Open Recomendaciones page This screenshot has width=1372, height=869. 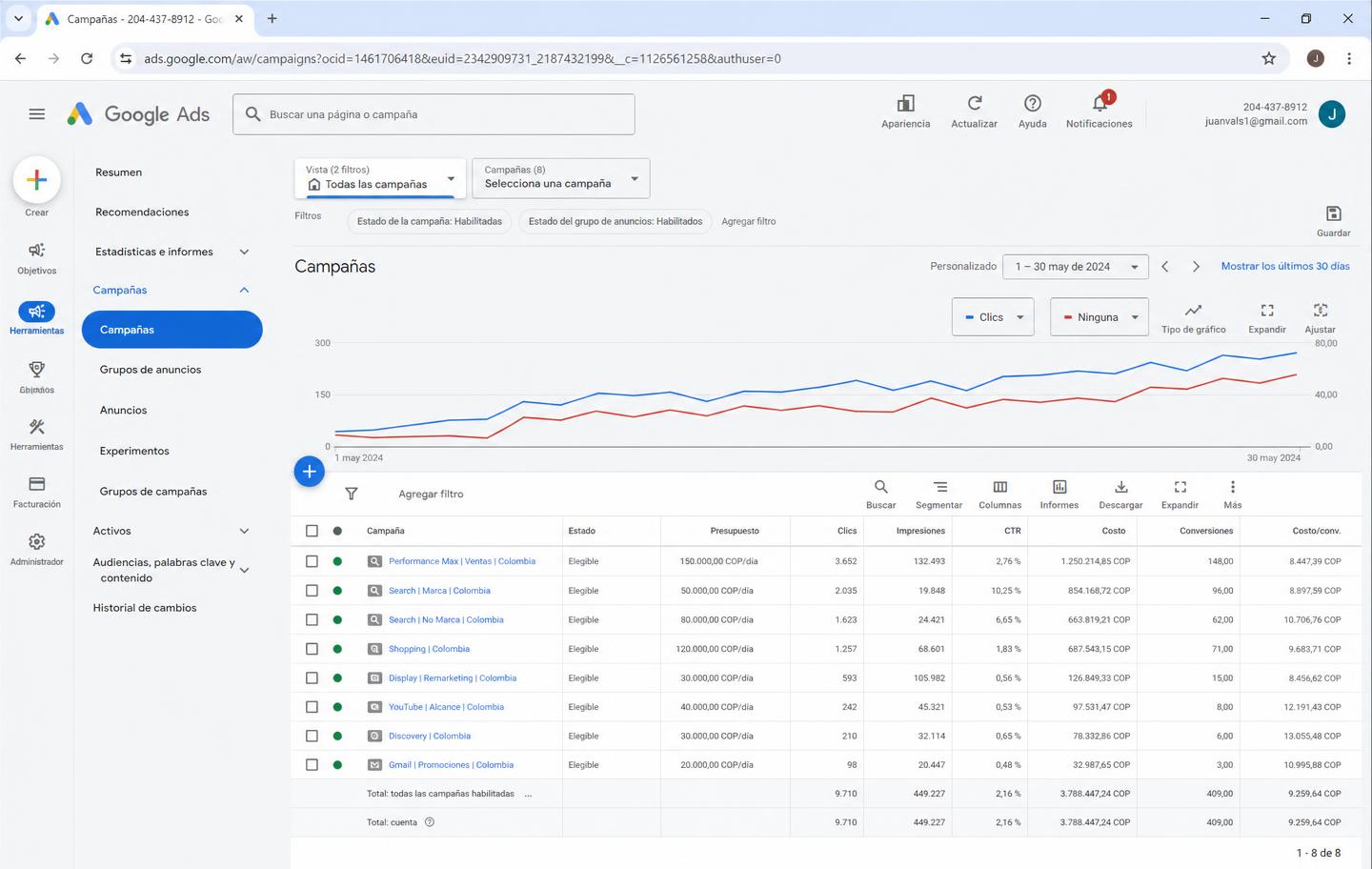click(x=142, y=212)
